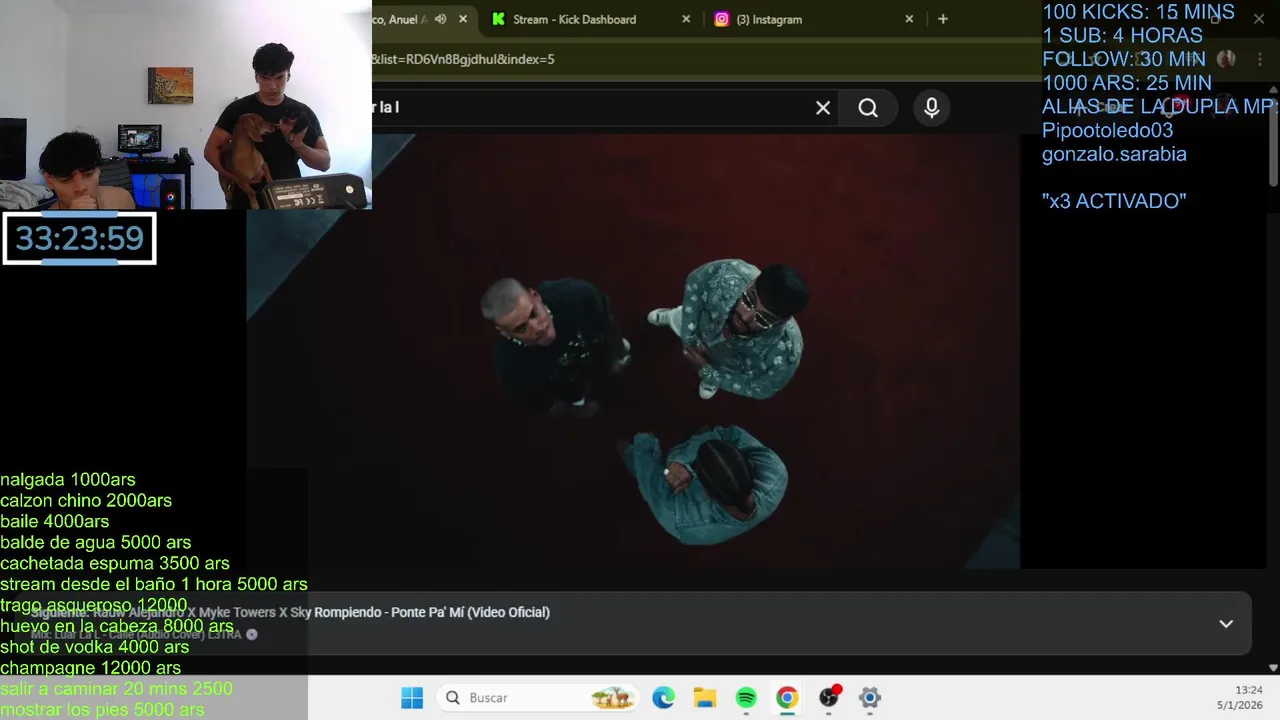1280x720 pixels.
Task: Open the Windows Start menu
Action: 412,698
